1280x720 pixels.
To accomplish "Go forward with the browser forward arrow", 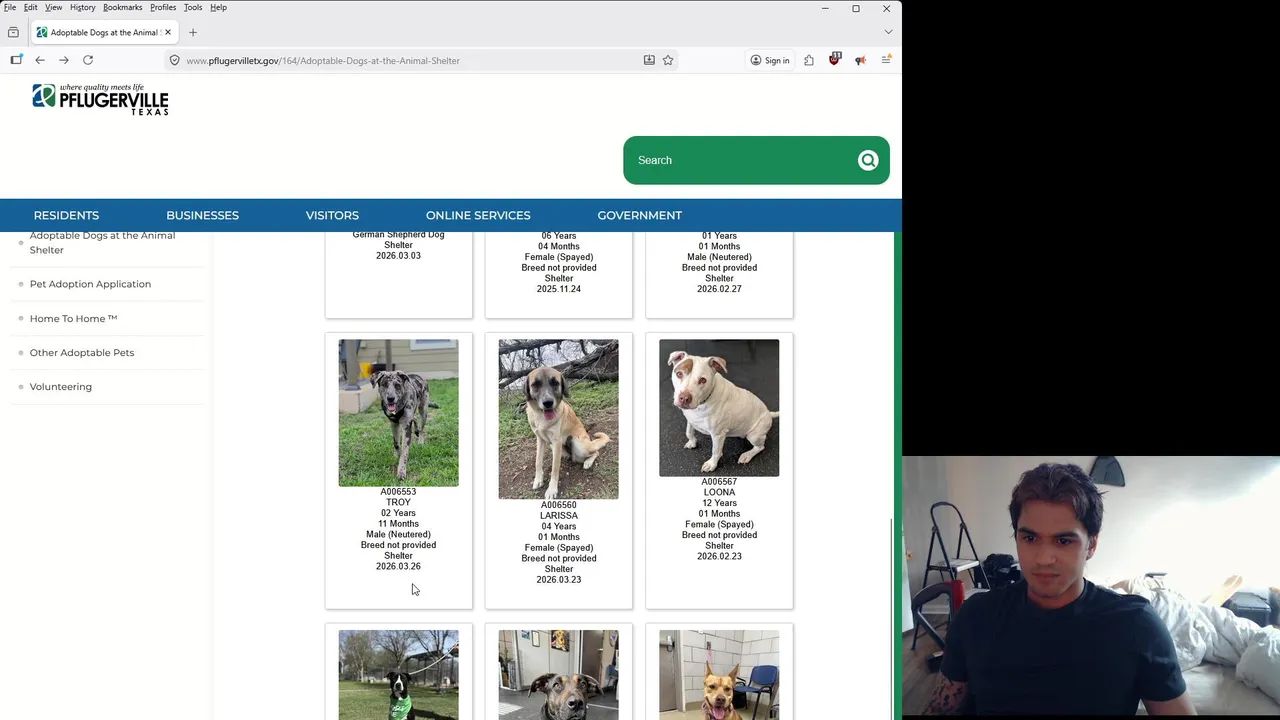I will [64, 60].
